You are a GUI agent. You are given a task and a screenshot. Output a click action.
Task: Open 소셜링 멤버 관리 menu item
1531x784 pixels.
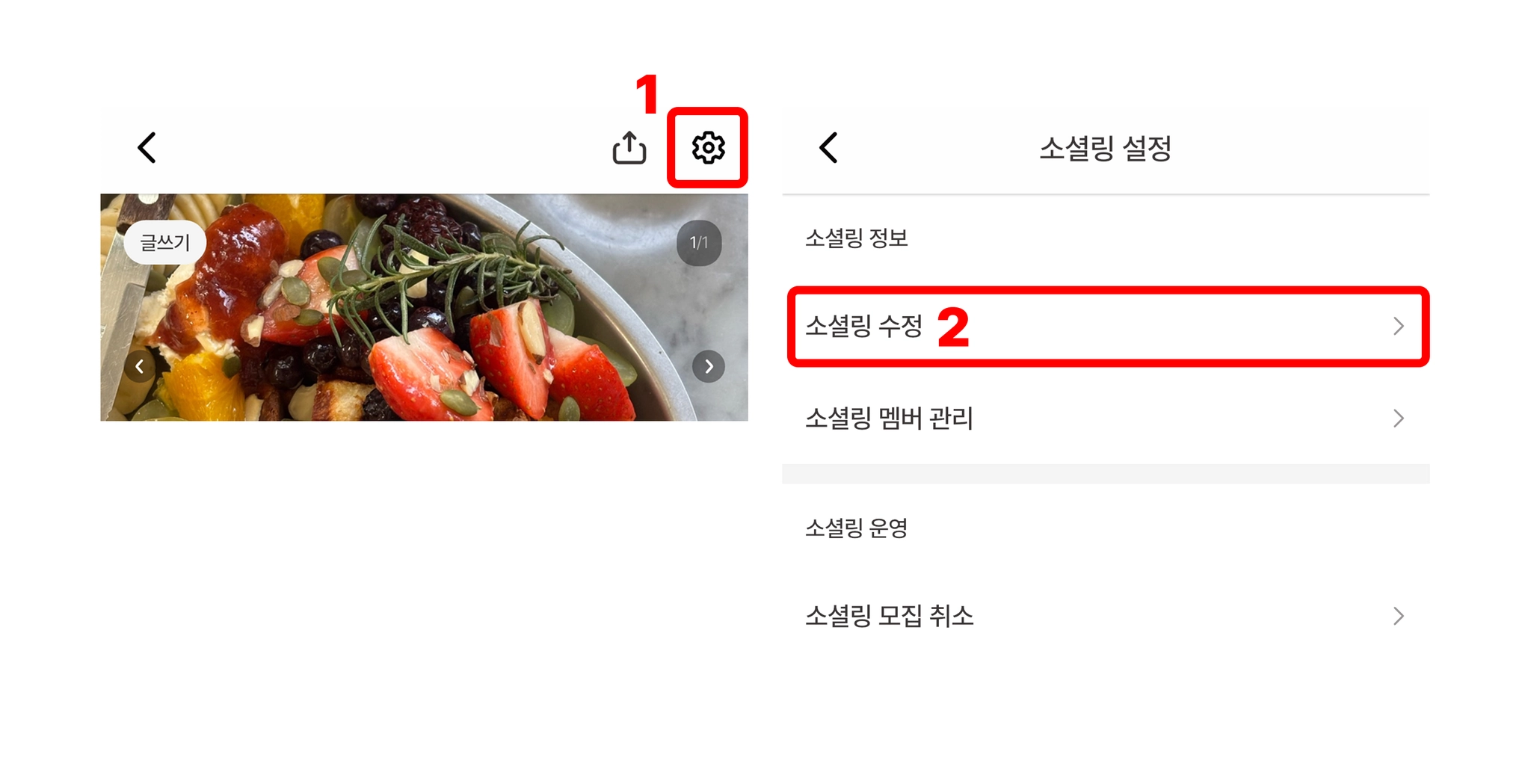[x=1106, y=419]
